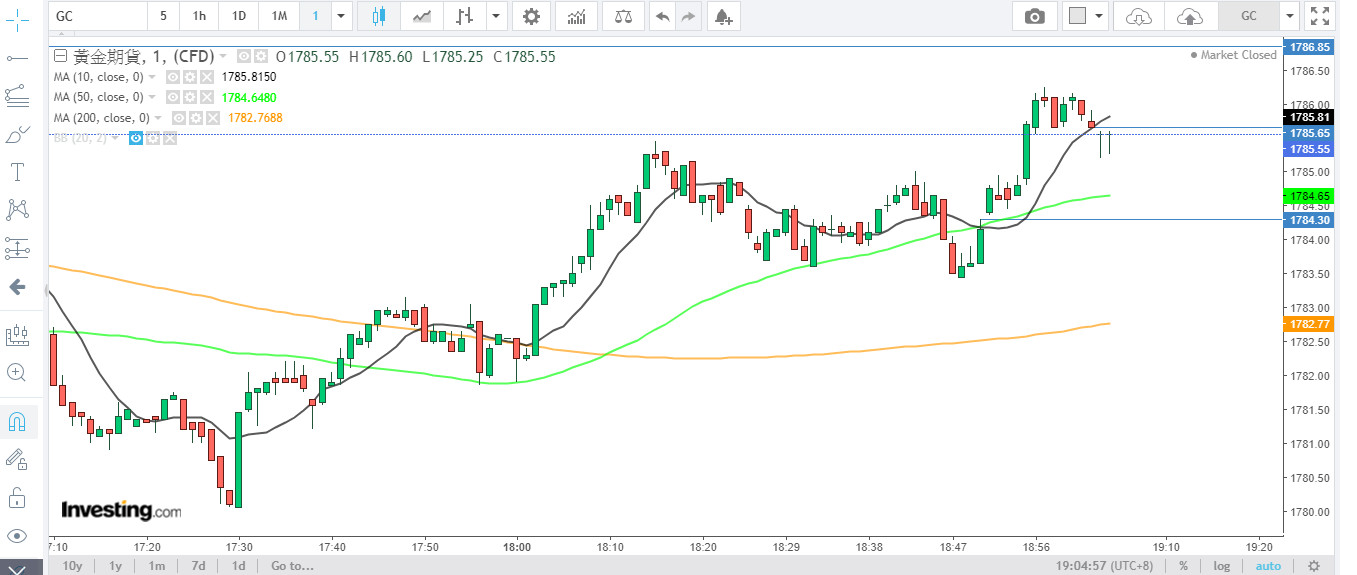Expand the bar style dropdown arrow
Viewport: 1357px width, 575px height.
(495, 16)
